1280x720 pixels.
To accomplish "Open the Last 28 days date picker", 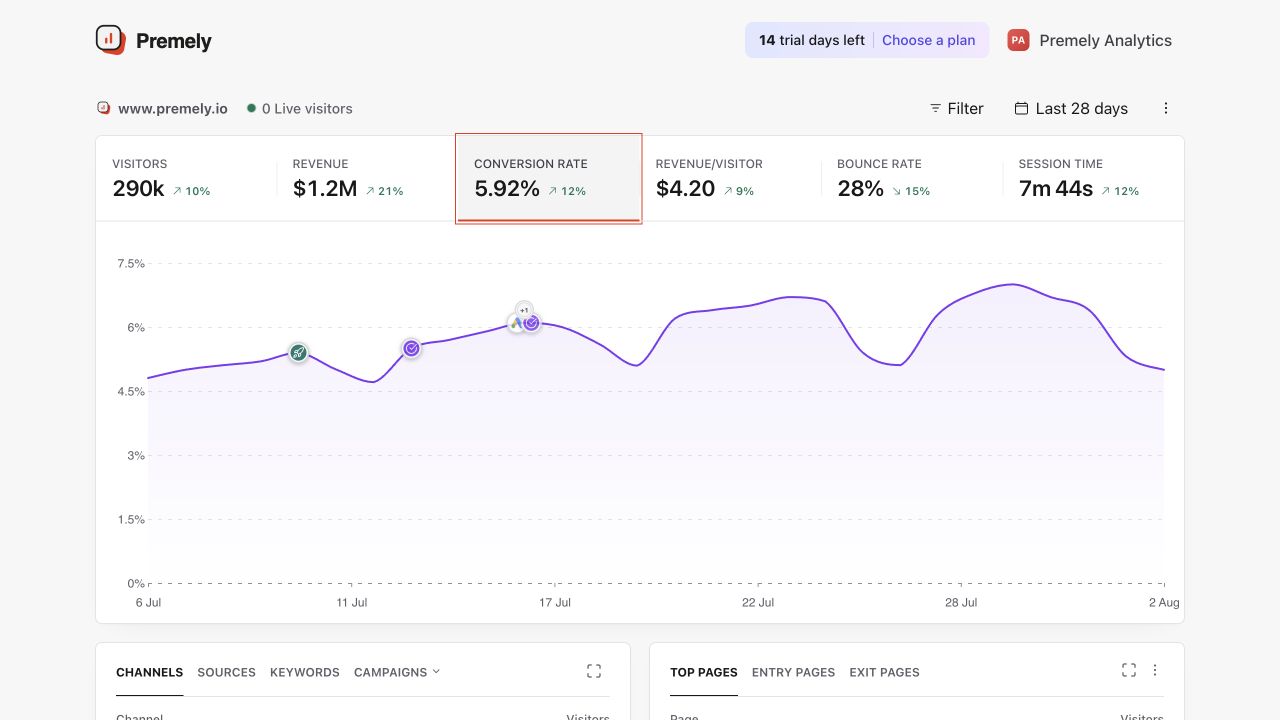I will tap(1071, 108).
